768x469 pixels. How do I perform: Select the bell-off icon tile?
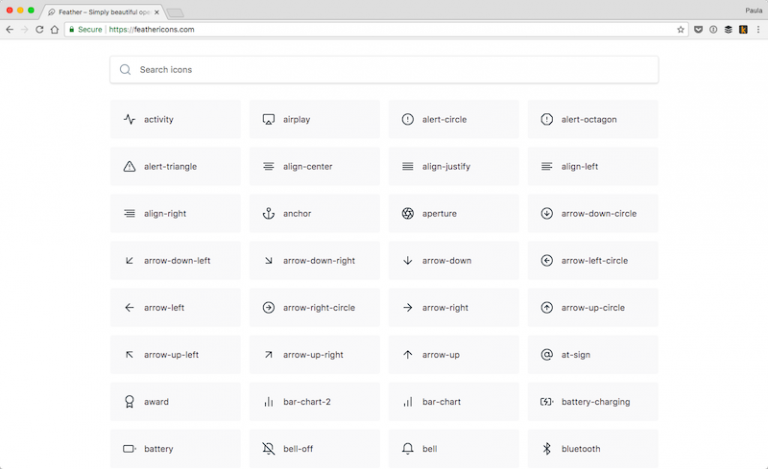[314, 448]
